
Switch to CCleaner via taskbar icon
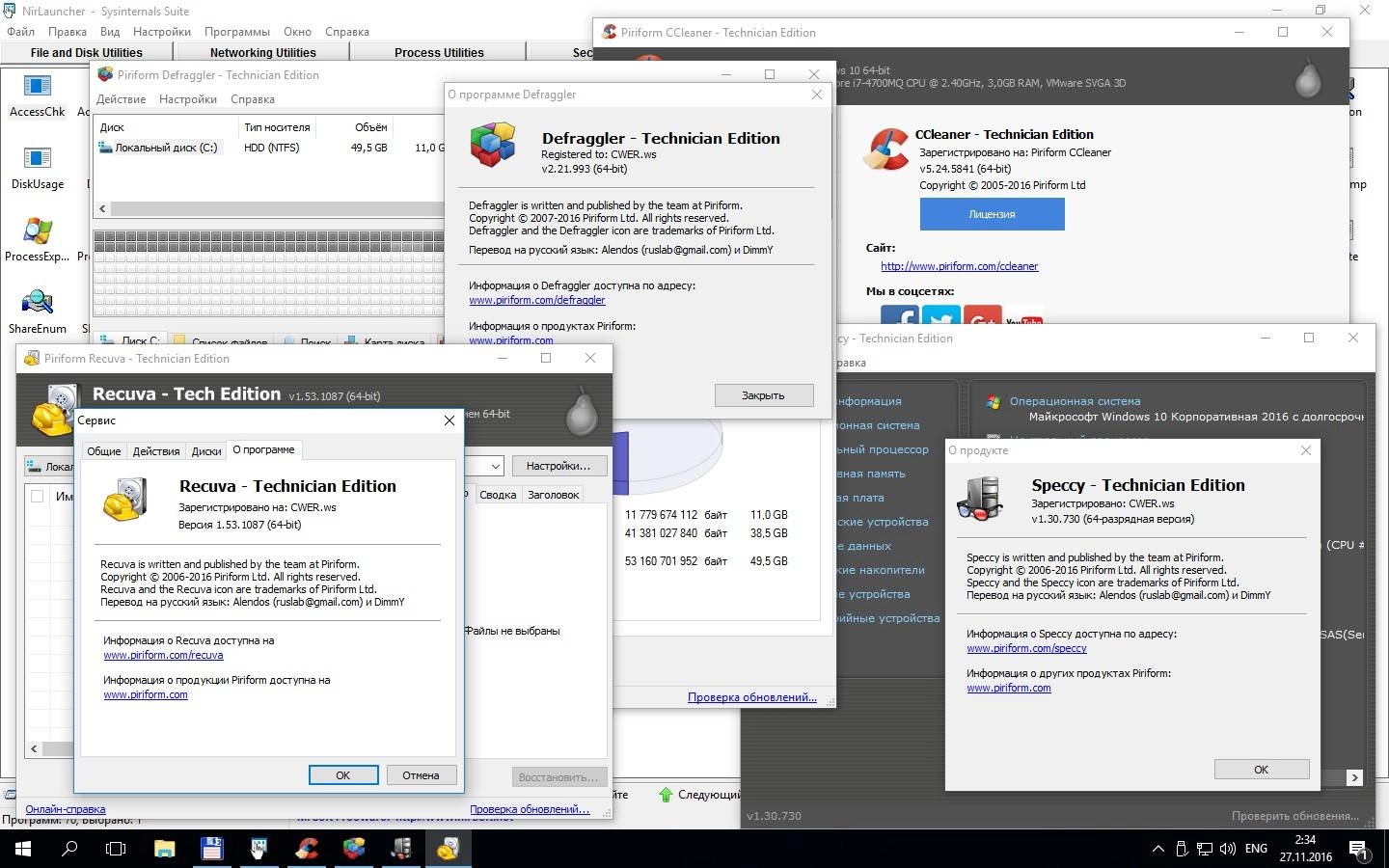[x=307, y=849]
